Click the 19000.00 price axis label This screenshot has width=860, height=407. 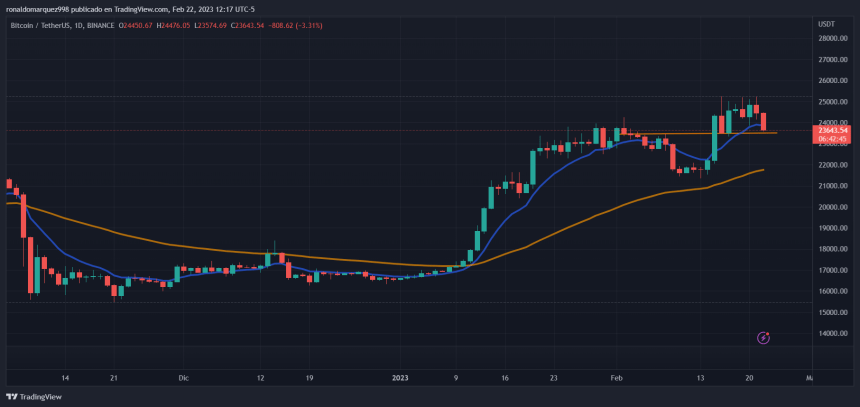(833, 228)
